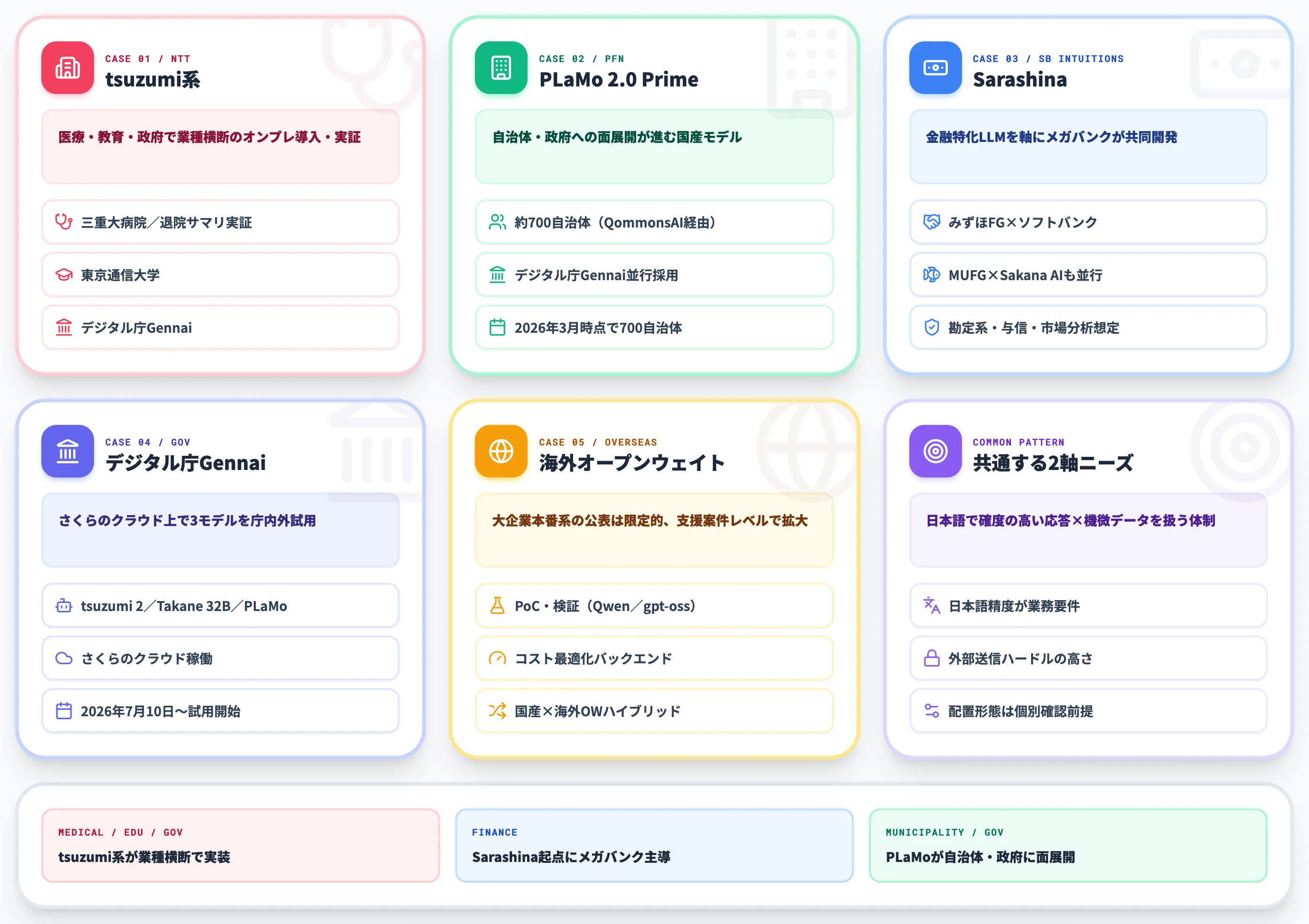Click shuffle icon beside 国産×海外OWハイブリッド

[497, 711]
